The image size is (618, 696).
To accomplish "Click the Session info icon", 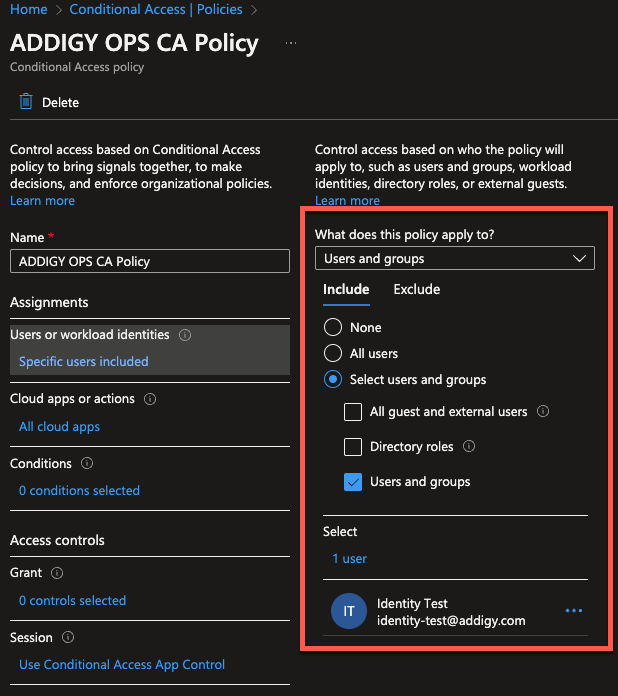I will tap(68, 637).
